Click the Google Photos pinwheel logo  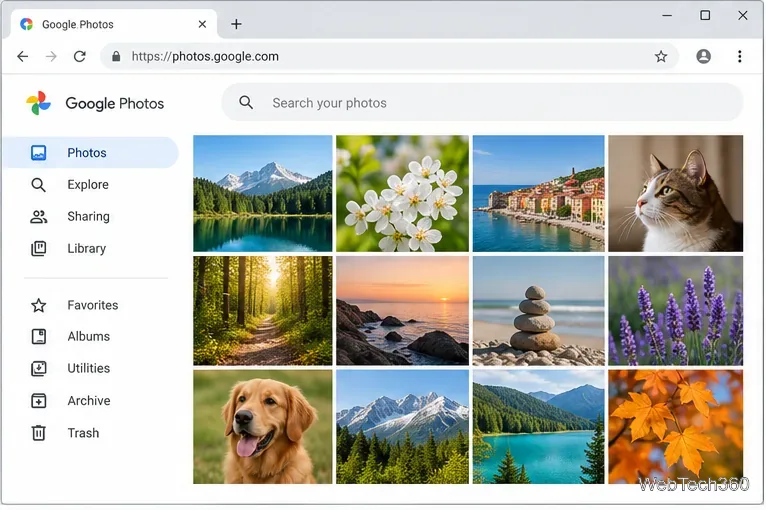(x=38, y=103)
